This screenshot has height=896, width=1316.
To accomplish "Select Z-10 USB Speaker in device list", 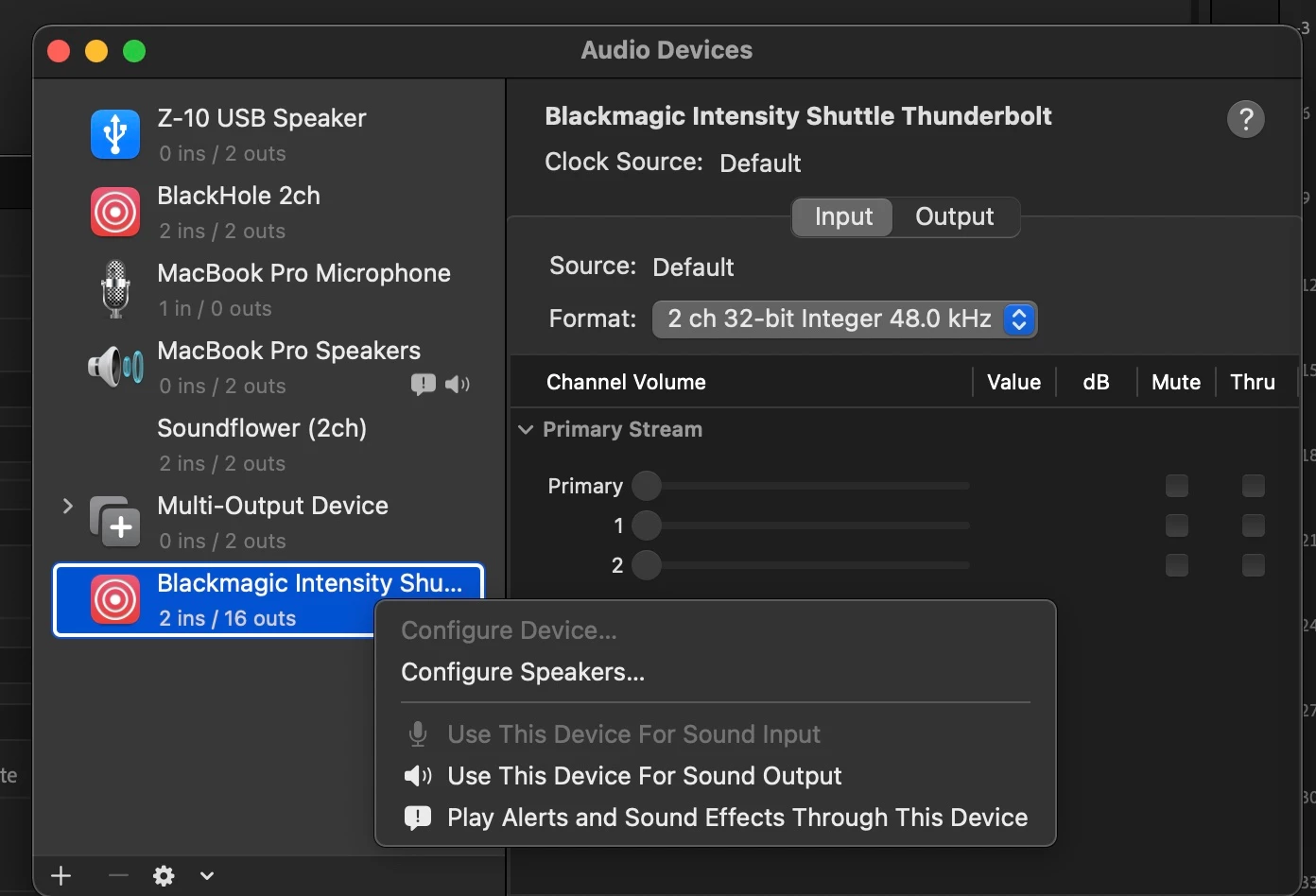I will tap(268, 134).
